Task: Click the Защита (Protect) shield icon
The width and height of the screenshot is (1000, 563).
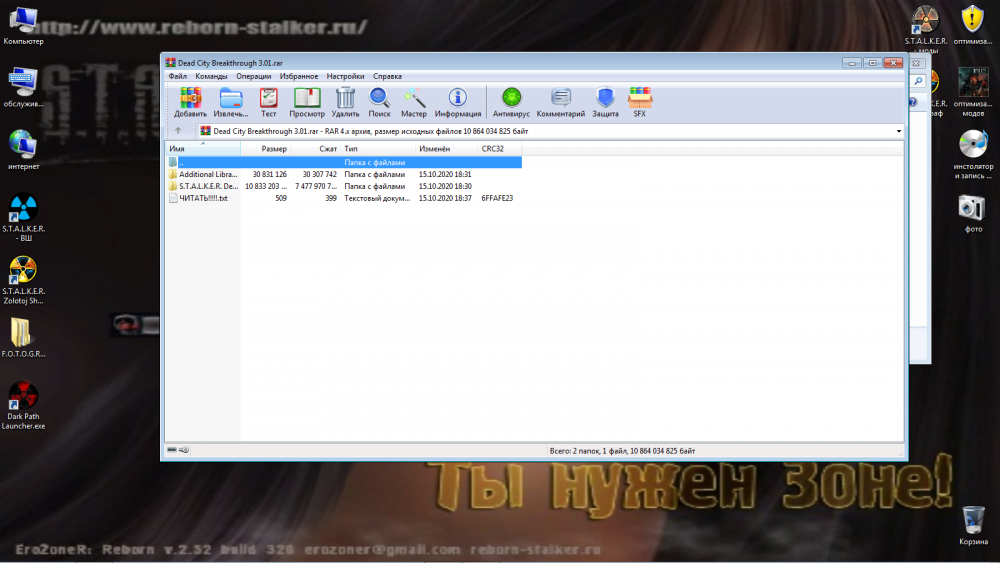Action: 605,102
